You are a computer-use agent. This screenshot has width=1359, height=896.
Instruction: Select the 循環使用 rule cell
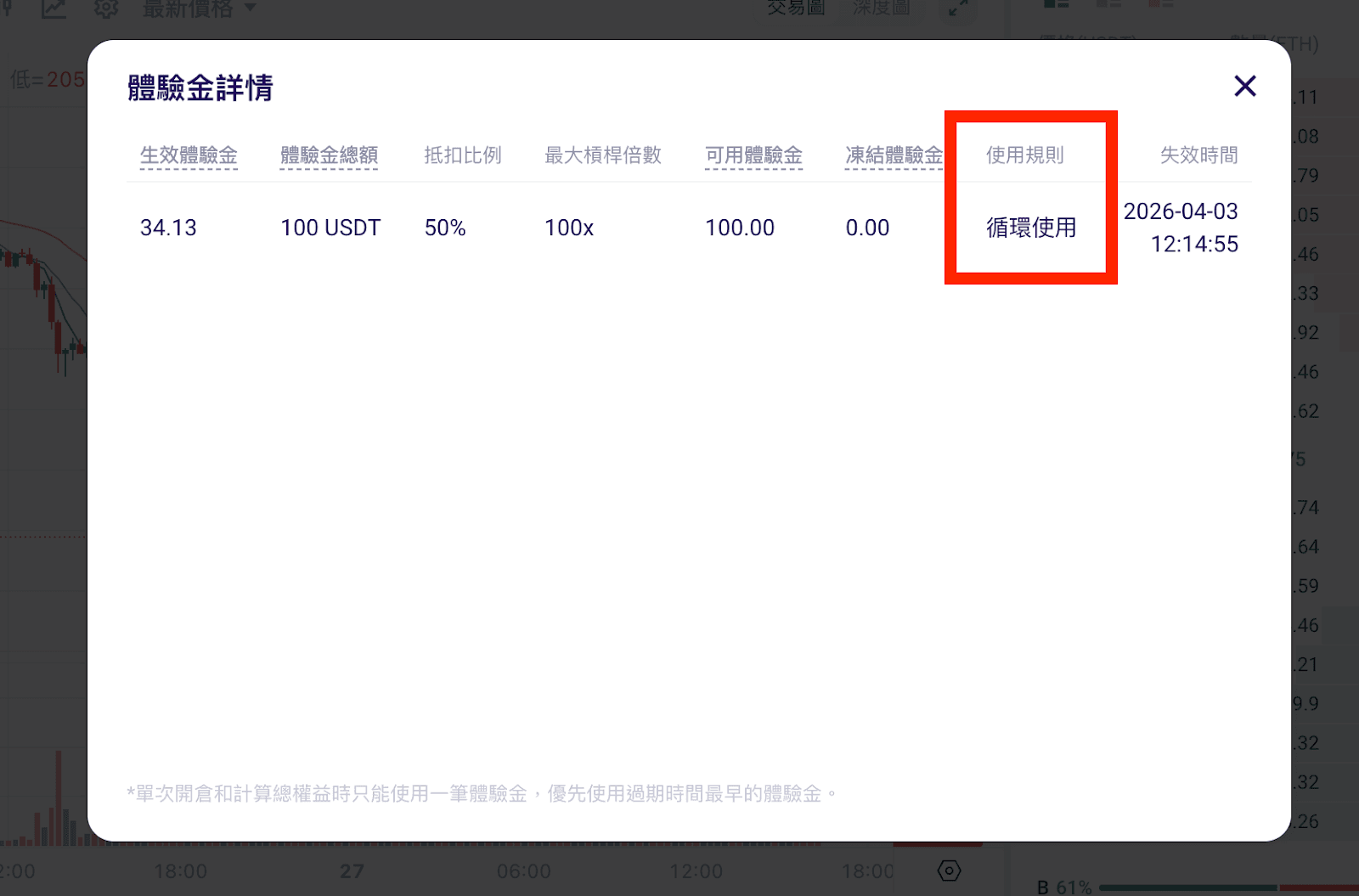1031,228
